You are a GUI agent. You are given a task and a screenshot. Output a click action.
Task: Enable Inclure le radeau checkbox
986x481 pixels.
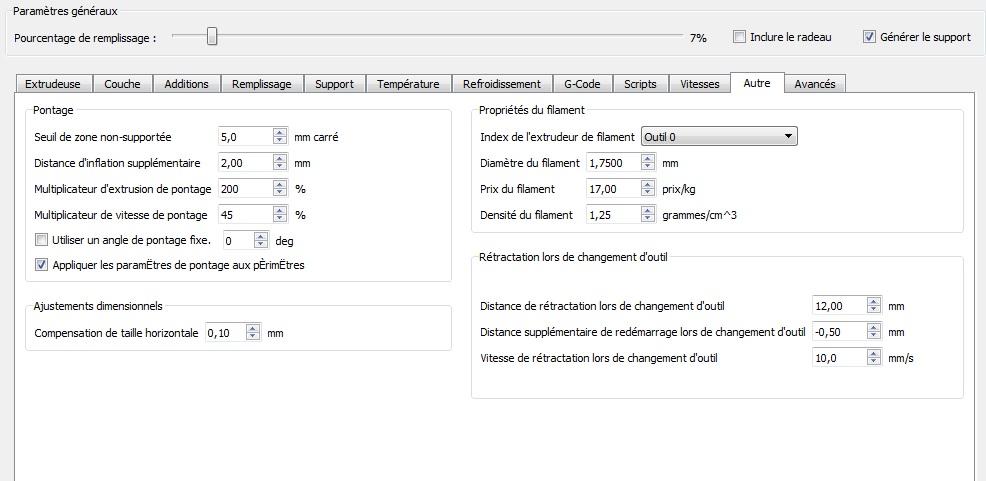point(740,37)
